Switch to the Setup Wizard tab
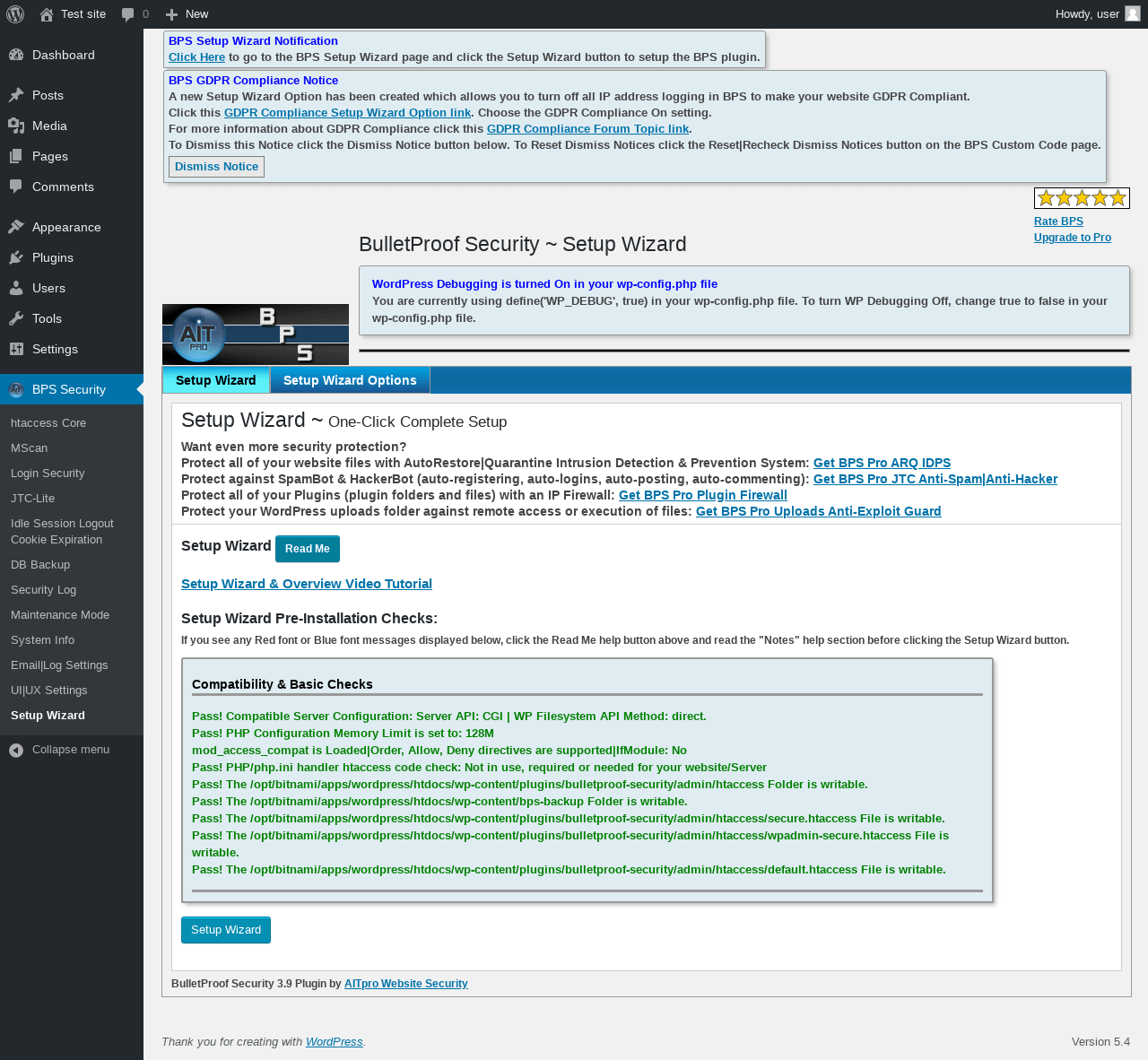Viewport: 1148px width, 1060px height. point(216,380)
